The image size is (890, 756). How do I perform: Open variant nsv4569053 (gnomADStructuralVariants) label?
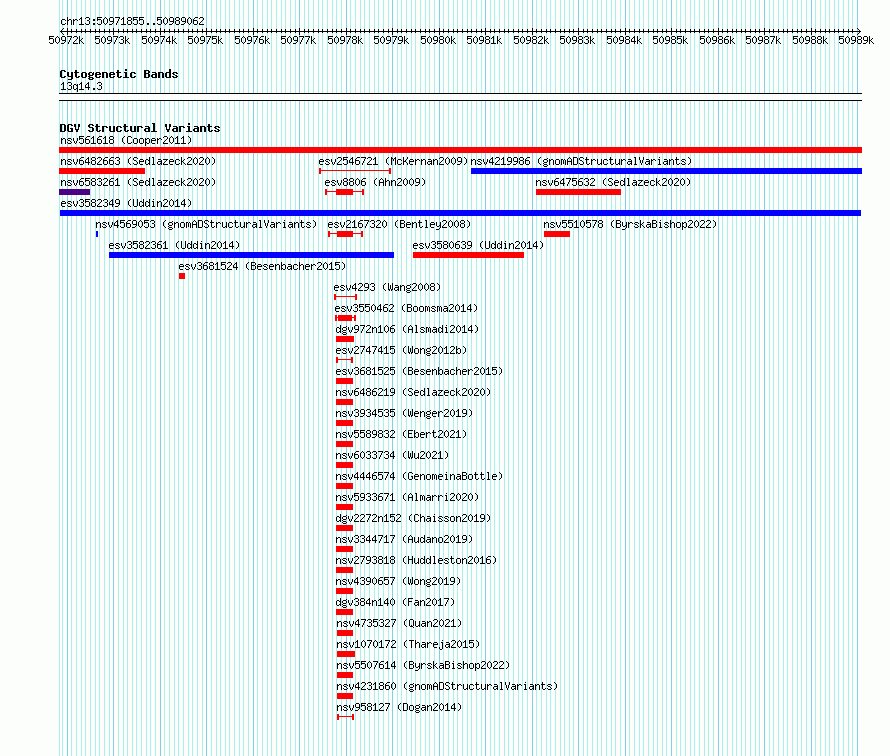(x=206, y=224)
